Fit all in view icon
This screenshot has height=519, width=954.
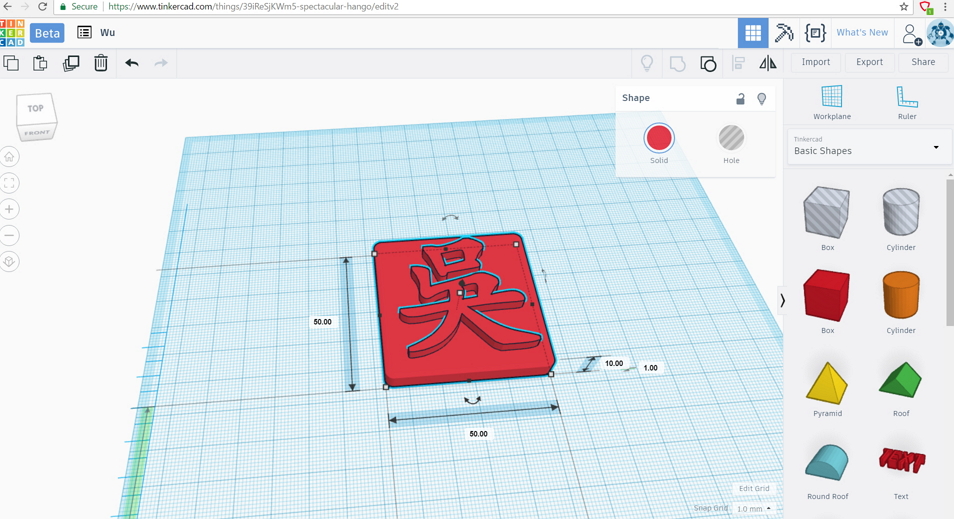click(9, 183)
